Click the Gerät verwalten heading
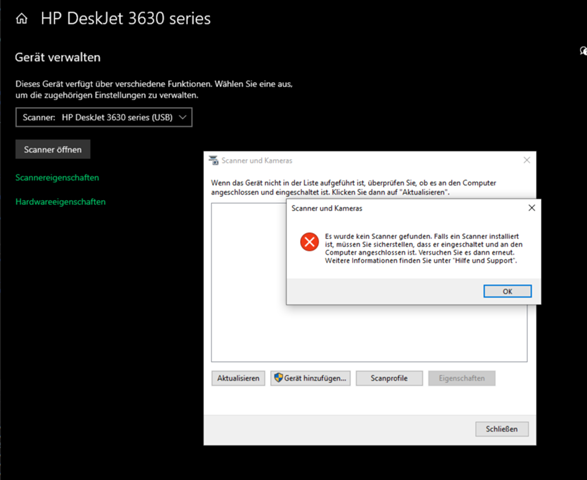This screenshot has height=480, width=587. click(58, 57)
